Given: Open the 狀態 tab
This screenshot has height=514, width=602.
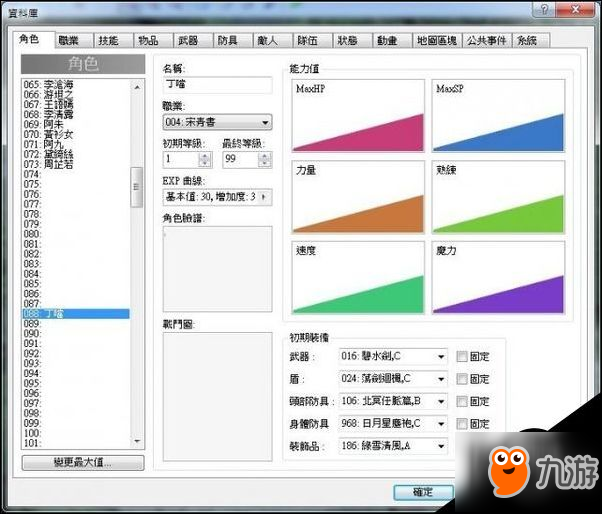Looking at the screenshot, I should coord(352,40).
